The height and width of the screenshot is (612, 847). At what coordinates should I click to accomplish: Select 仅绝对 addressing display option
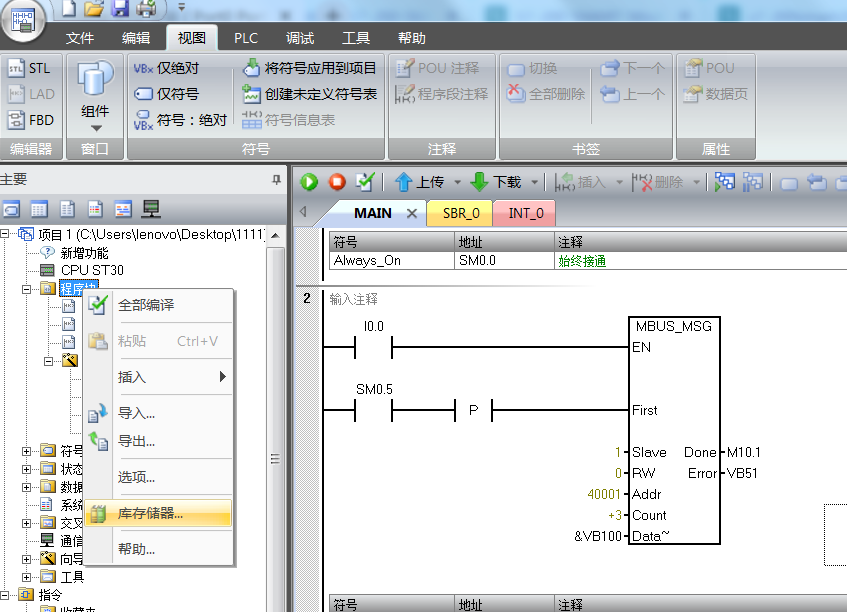coord(167,68)
